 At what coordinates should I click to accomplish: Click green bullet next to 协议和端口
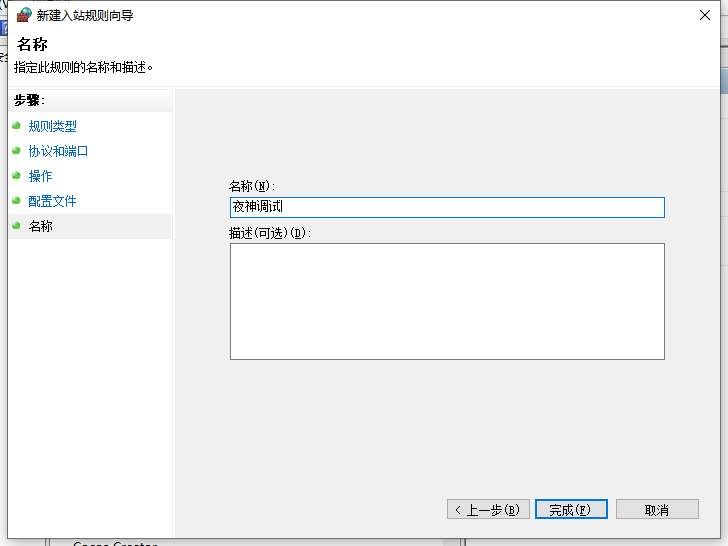pos(16,151)
